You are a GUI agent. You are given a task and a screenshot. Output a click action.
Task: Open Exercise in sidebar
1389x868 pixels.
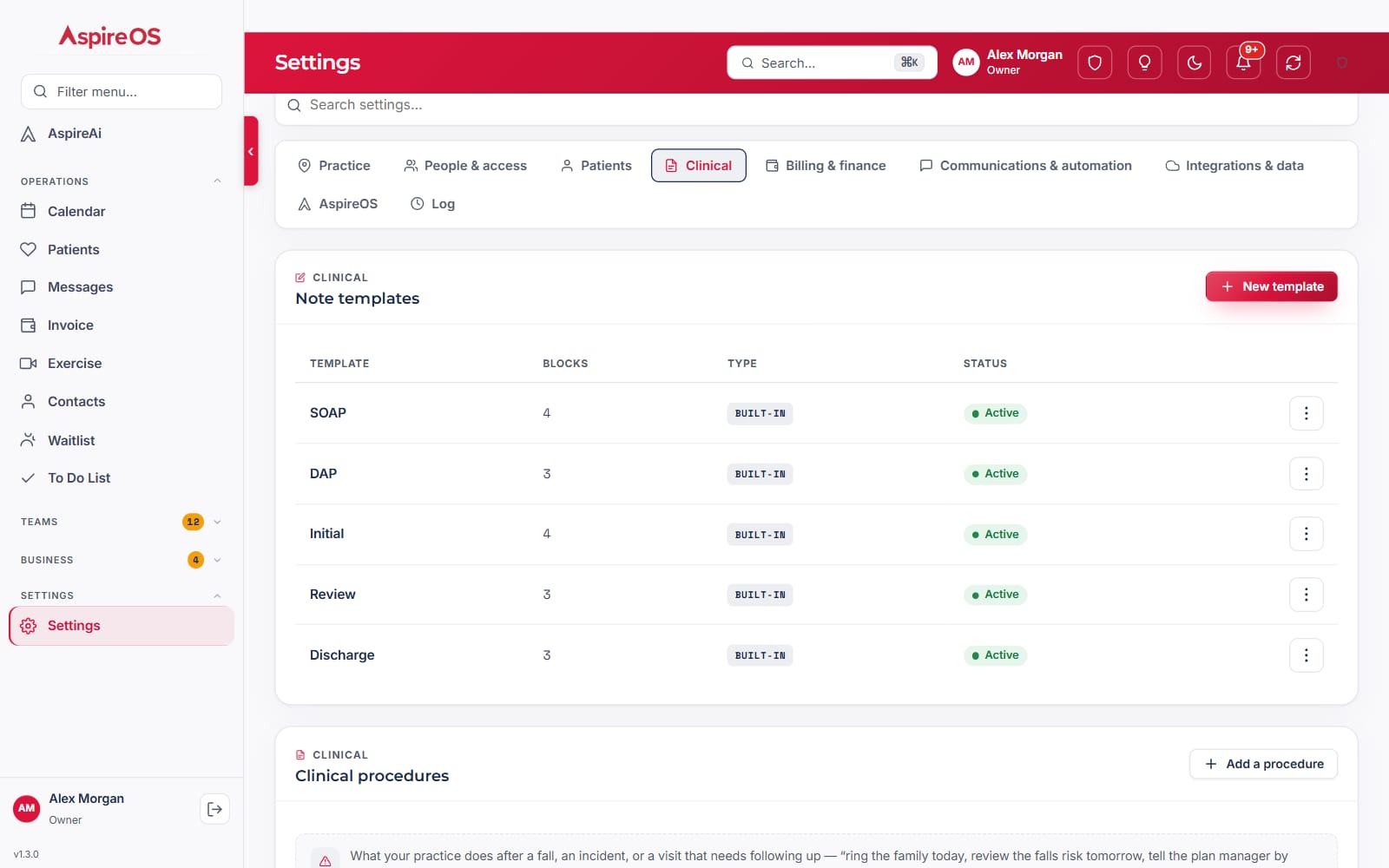tap(122, 364)
